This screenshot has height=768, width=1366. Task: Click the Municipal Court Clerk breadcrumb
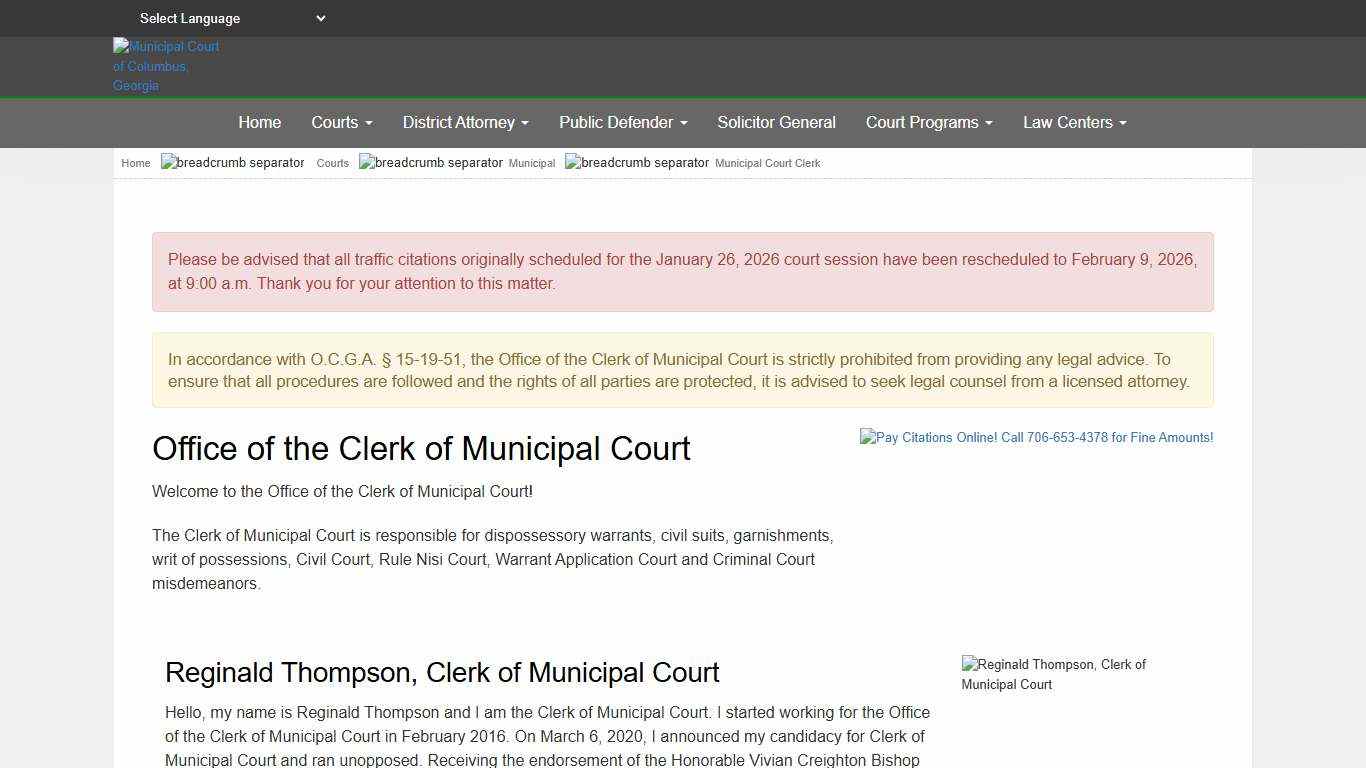(767, 162)
